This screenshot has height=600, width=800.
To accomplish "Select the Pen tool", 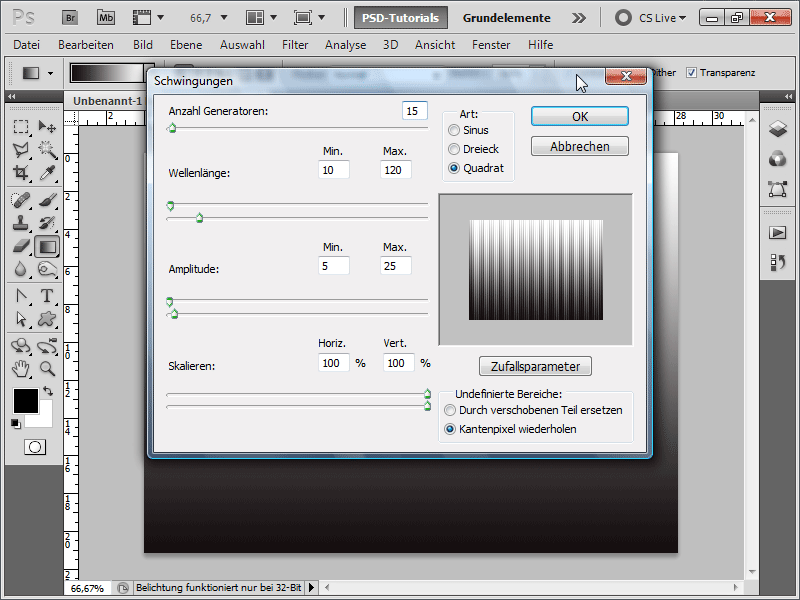I will point(21,296).
